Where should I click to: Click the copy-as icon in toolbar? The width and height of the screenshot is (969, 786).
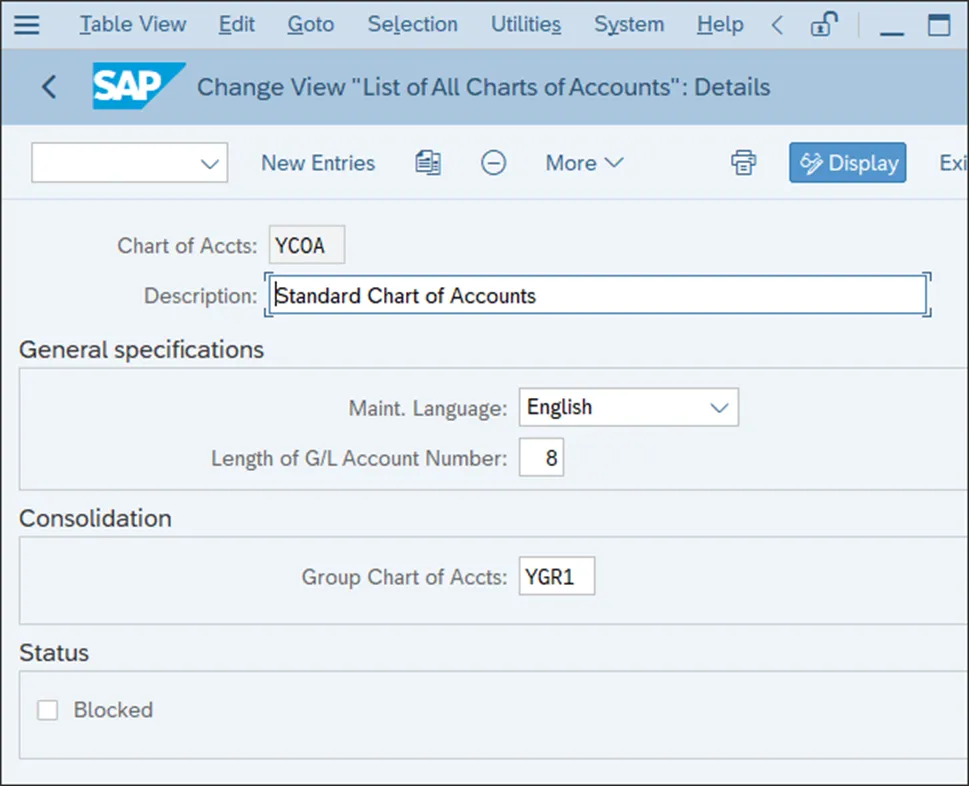[x=428, y=163]
